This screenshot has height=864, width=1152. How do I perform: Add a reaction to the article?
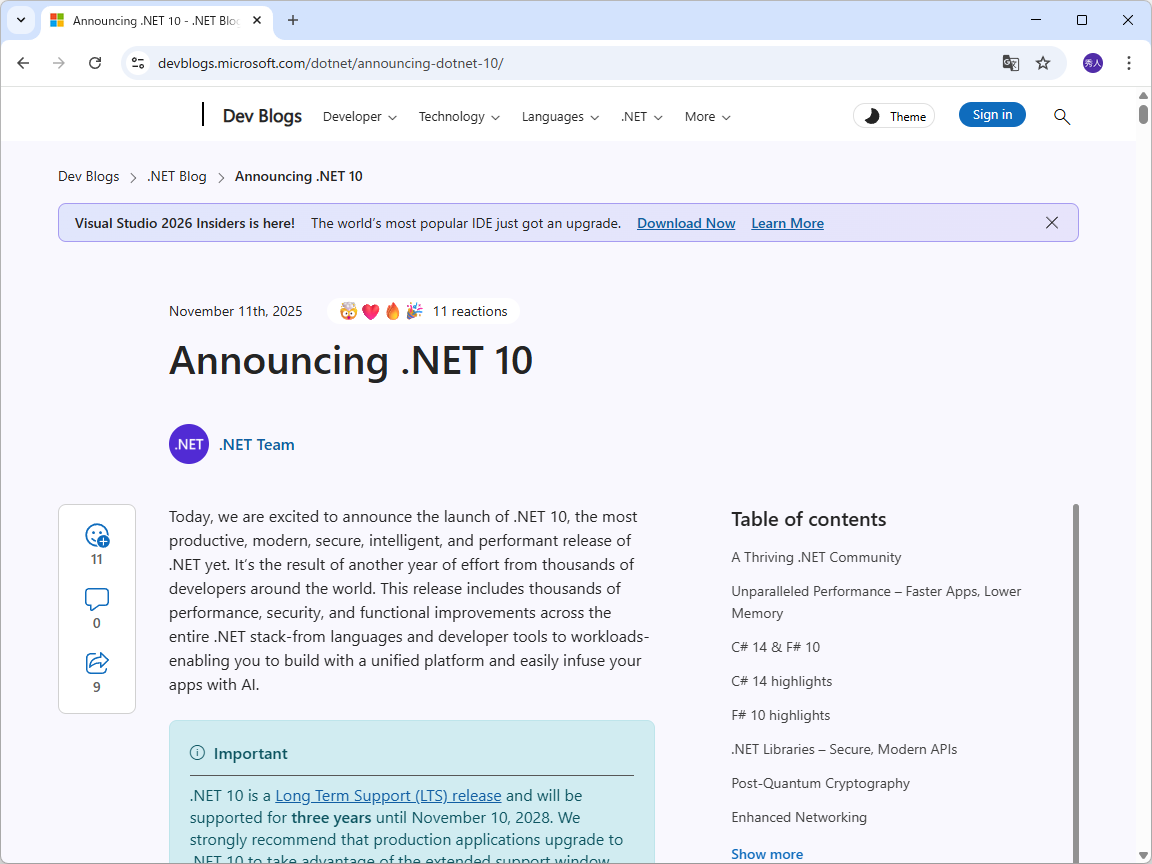pos(96,536)
